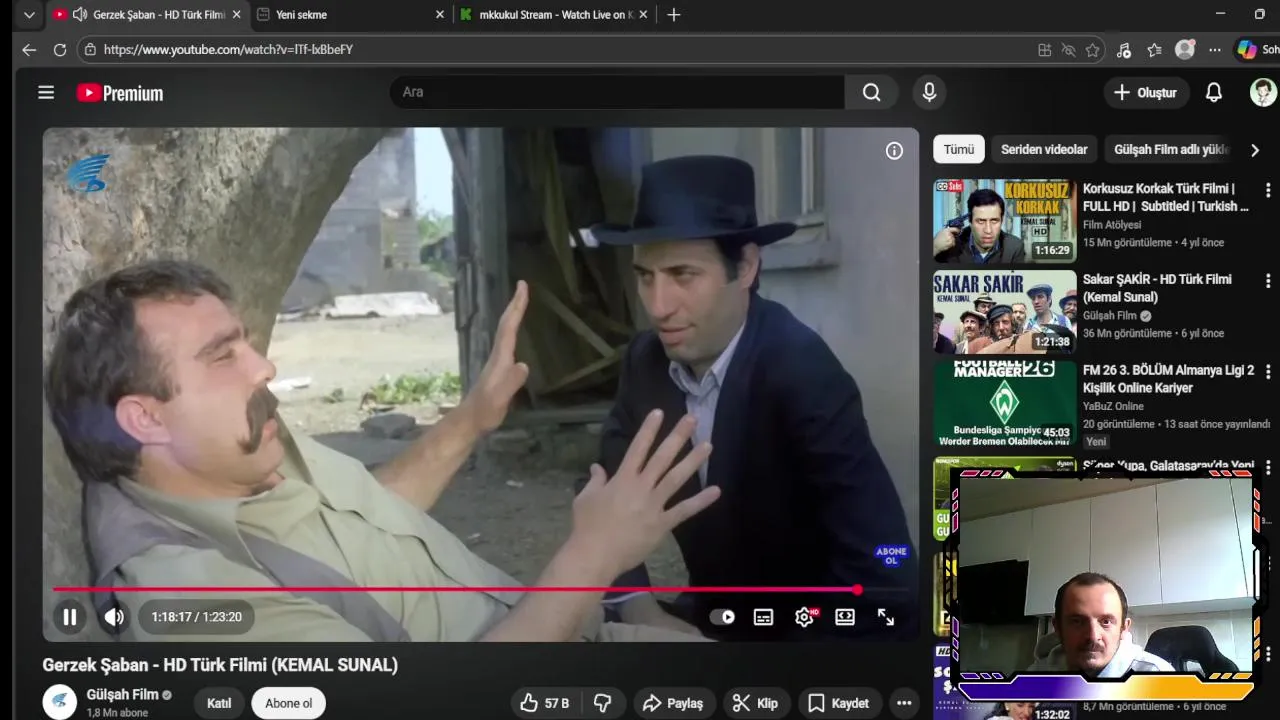Screen dimensions: 1280x720
Task: Go to YouTube Premium home logo
Action: (x=120, y=93)
